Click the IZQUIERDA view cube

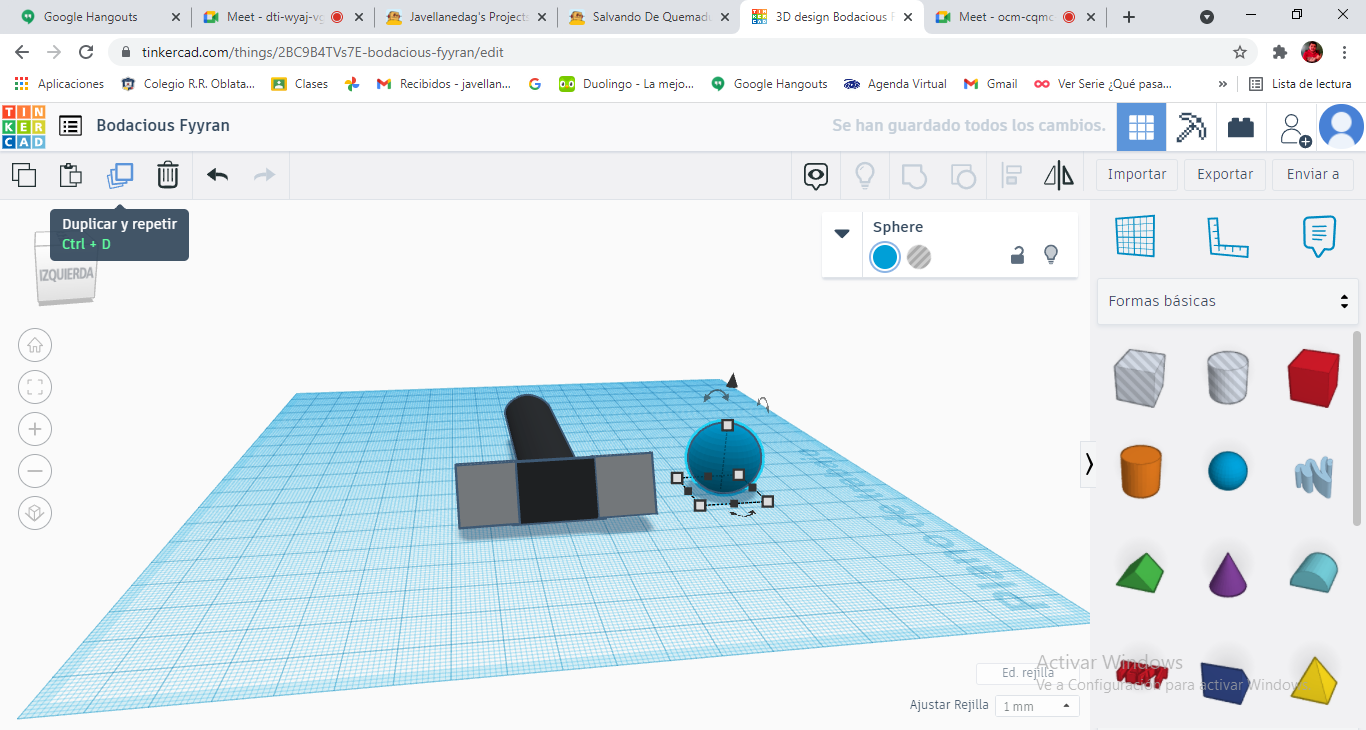pos(67,273)
